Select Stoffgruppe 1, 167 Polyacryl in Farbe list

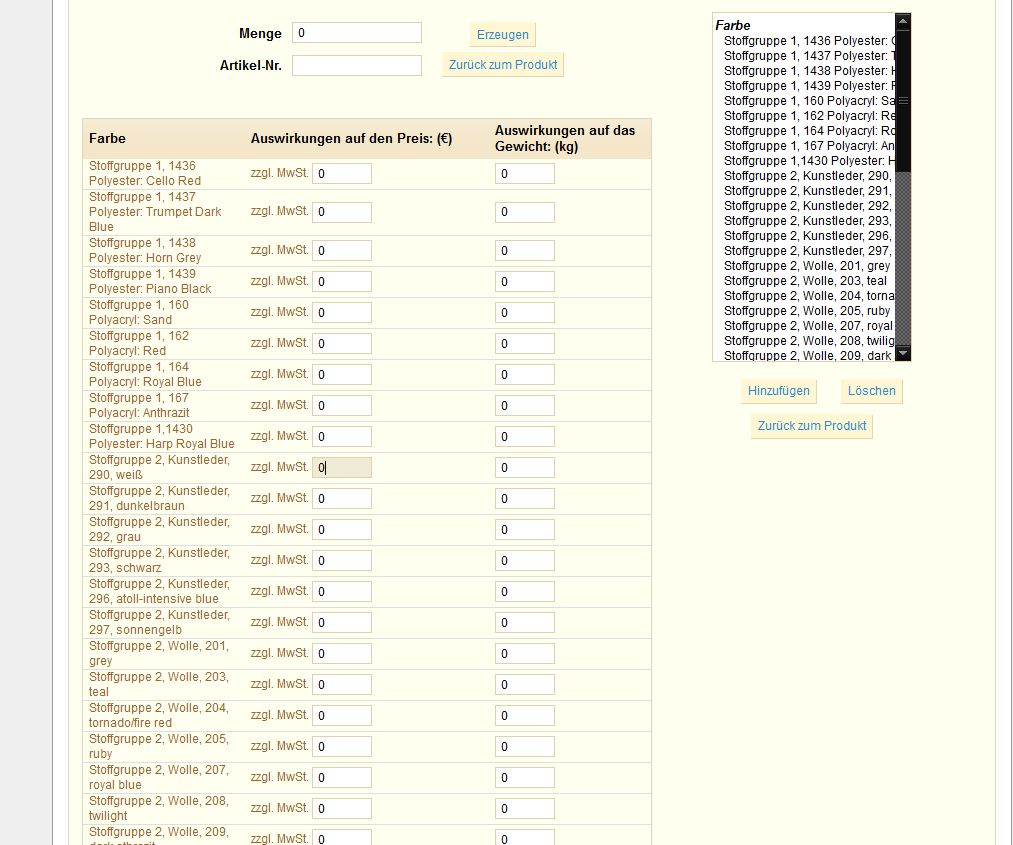click(x=809, y=145)
